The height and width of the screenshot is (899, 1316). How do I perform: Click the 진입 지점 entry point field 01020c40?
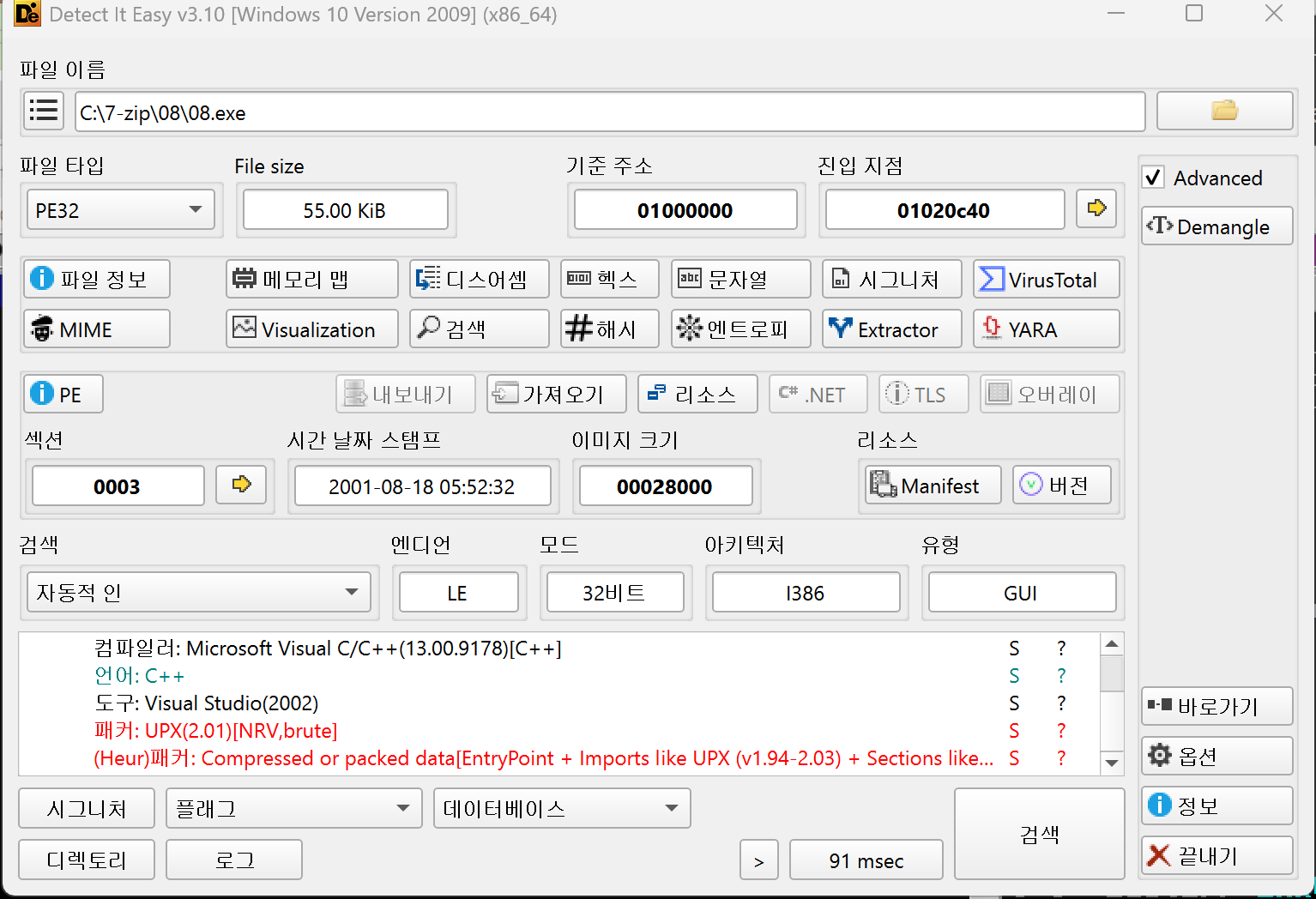coord(945,210)
